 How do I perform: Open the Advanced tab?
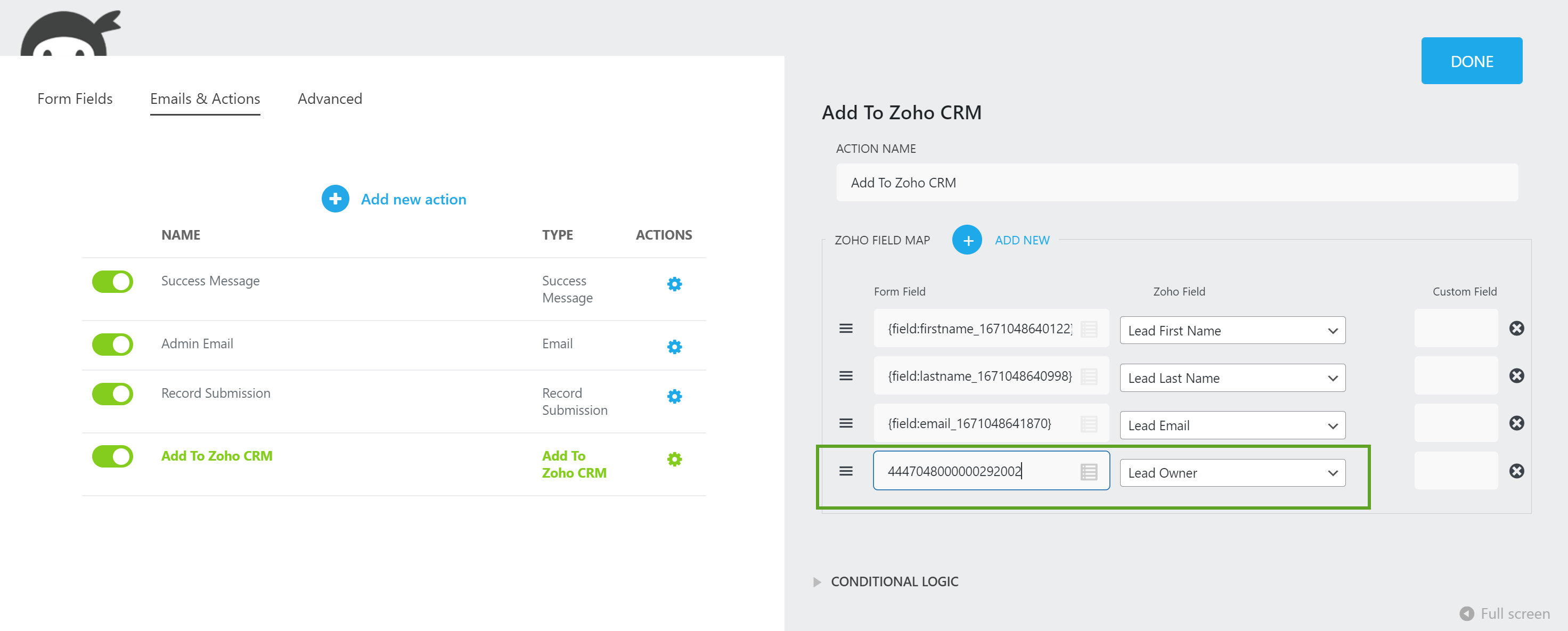(329, 99)
